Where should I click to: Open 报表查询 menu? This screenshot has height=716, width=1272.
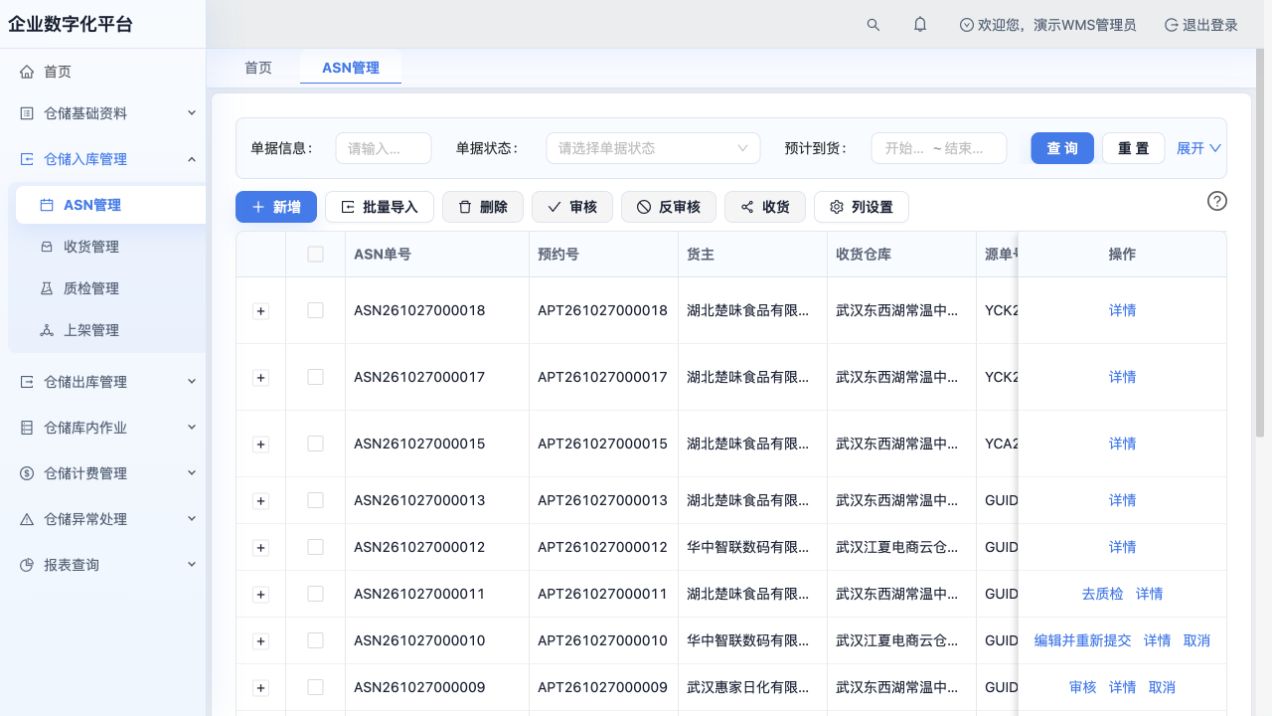coord(103,565)
